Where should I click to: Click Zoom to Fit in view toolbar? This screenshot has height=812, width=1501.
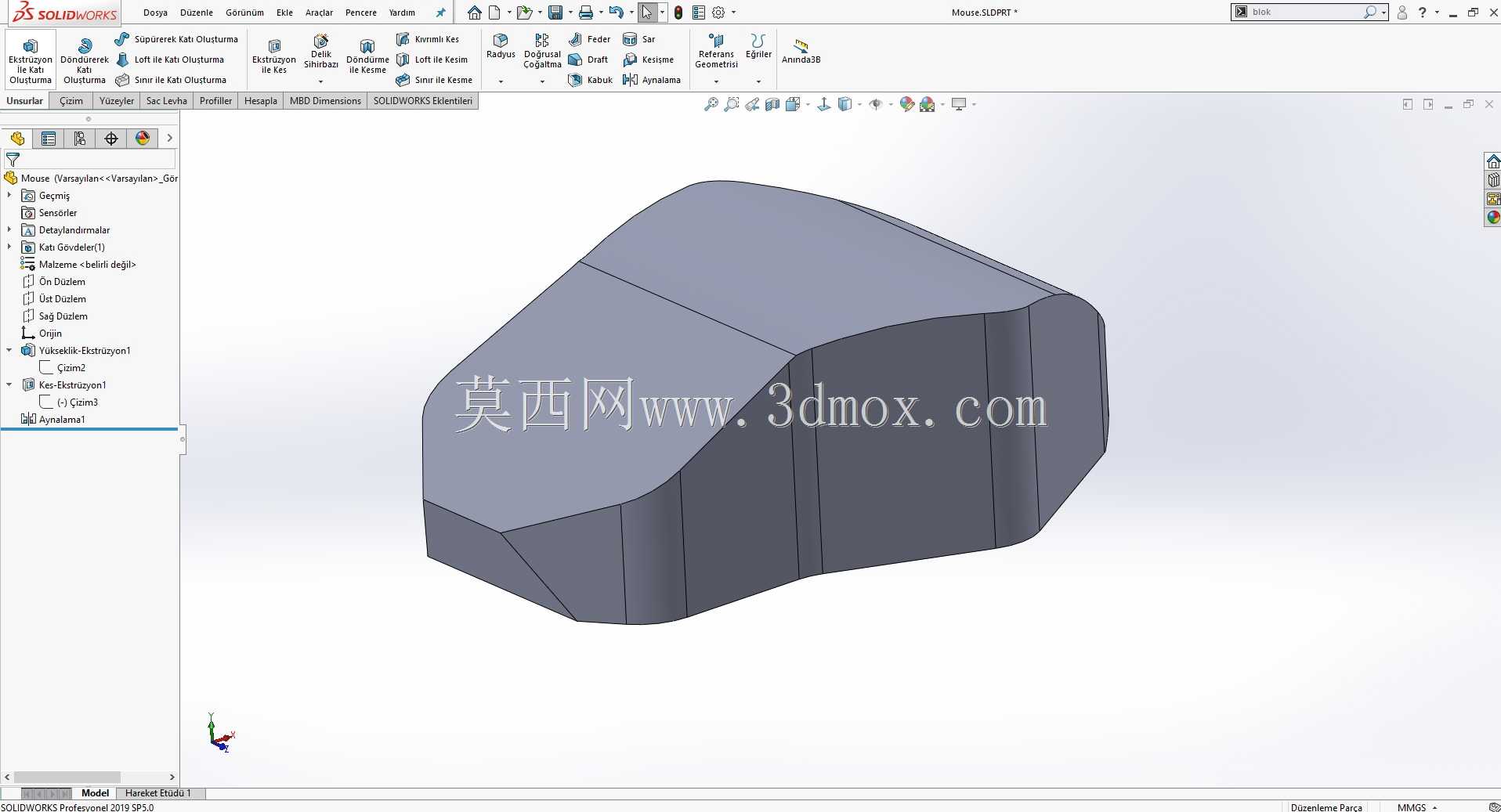[711, 104]
